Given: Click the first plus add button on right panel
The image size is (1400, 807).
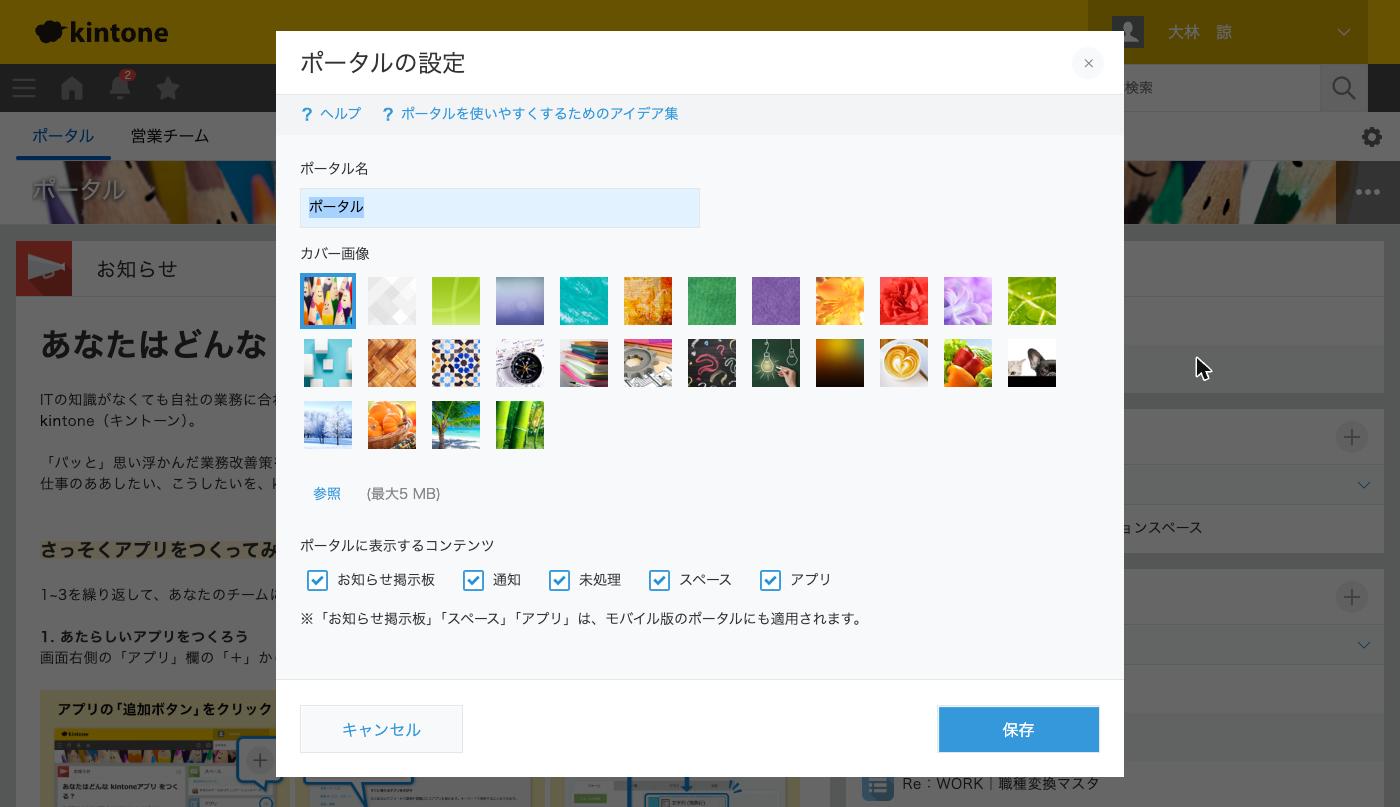Looking at the screenshot, I should coord(1352,437).
